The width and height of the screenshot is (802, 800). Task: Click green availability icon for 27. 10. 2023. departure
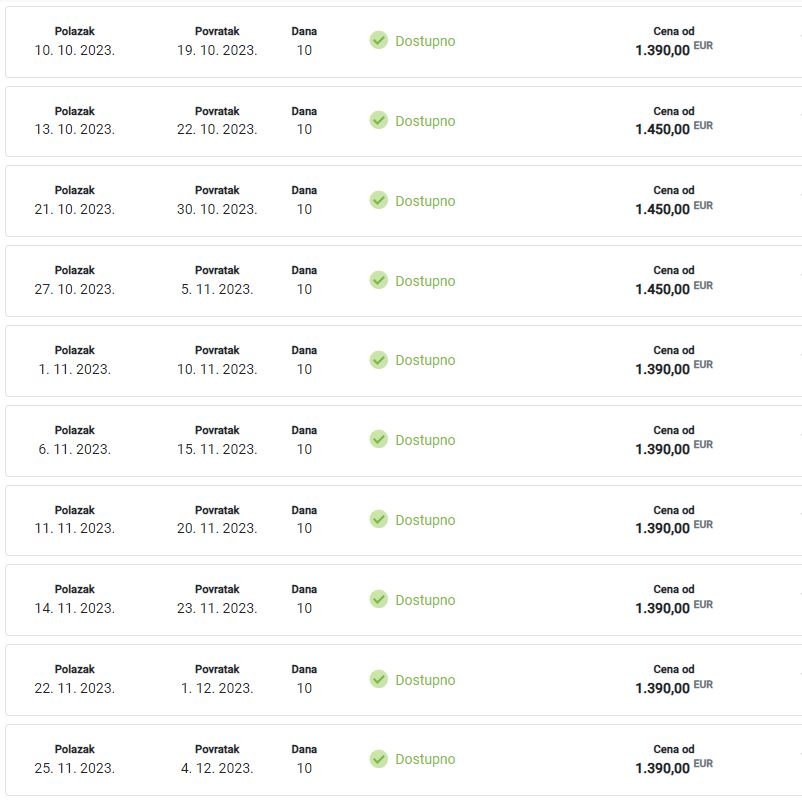pyautogui.click(x=378, y=280)
